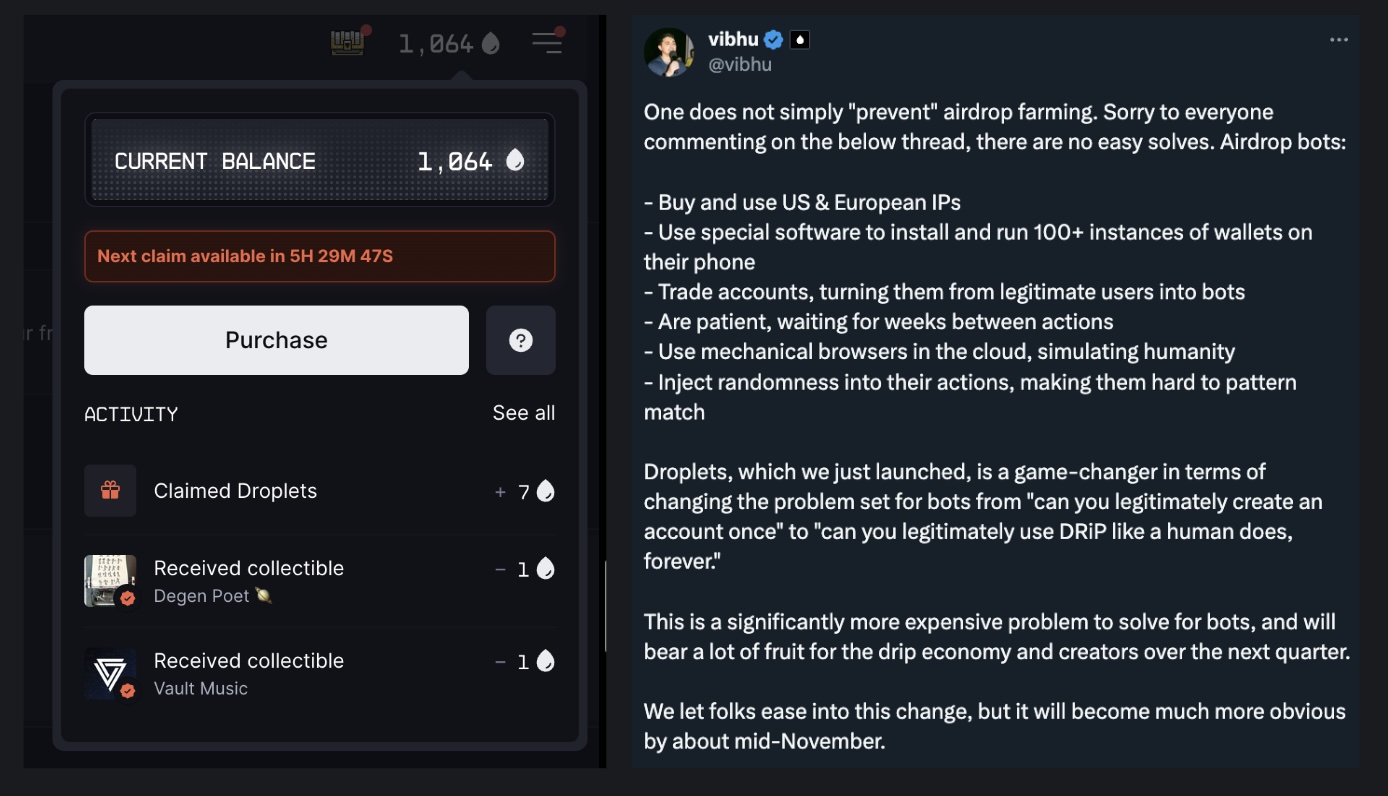Screen dimensions: 1388x796
Task: Click the treasure chest icon in header
Action: (x=347, y=43)
